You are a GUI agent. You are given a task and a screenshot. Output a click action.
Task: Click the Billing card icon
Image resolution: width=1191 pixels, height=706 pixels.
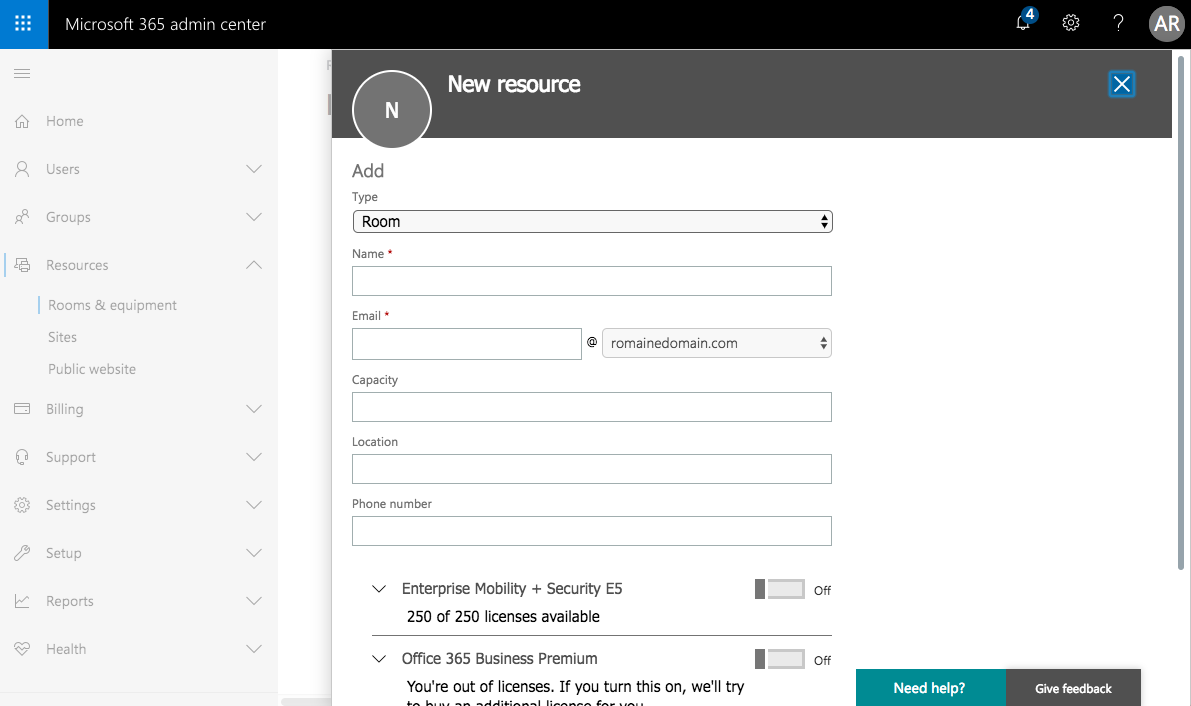(22, 409)
